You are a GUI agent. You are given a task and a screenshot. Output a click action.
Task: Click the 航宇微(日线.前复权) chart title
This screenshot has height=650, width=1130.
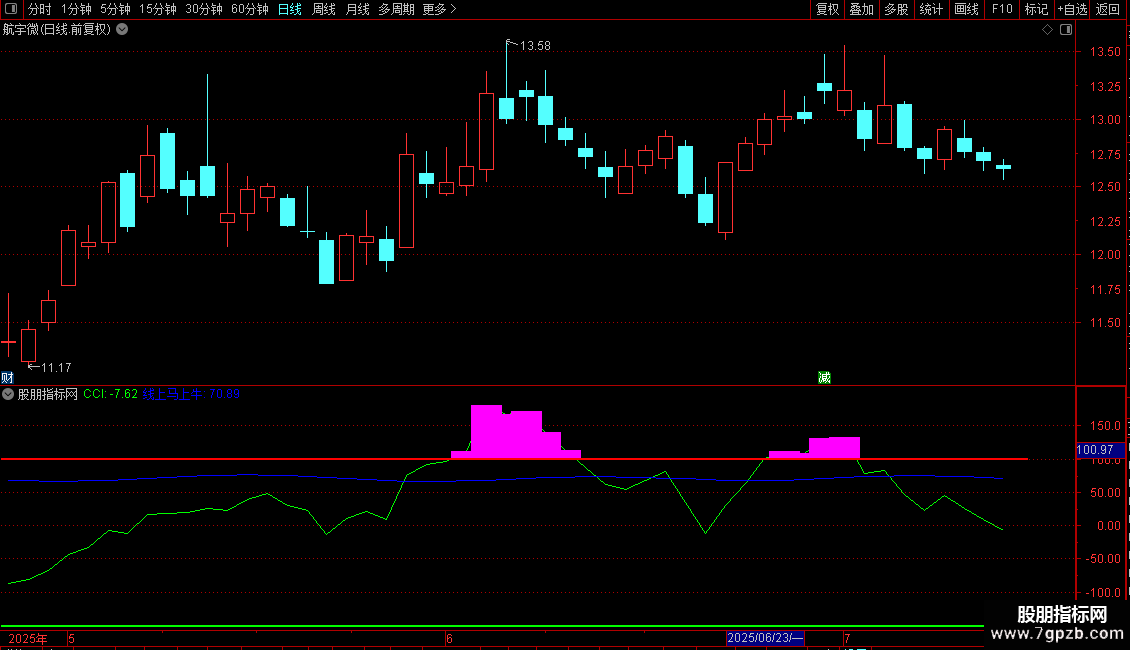pyautogui.click(x=57, y=30)
